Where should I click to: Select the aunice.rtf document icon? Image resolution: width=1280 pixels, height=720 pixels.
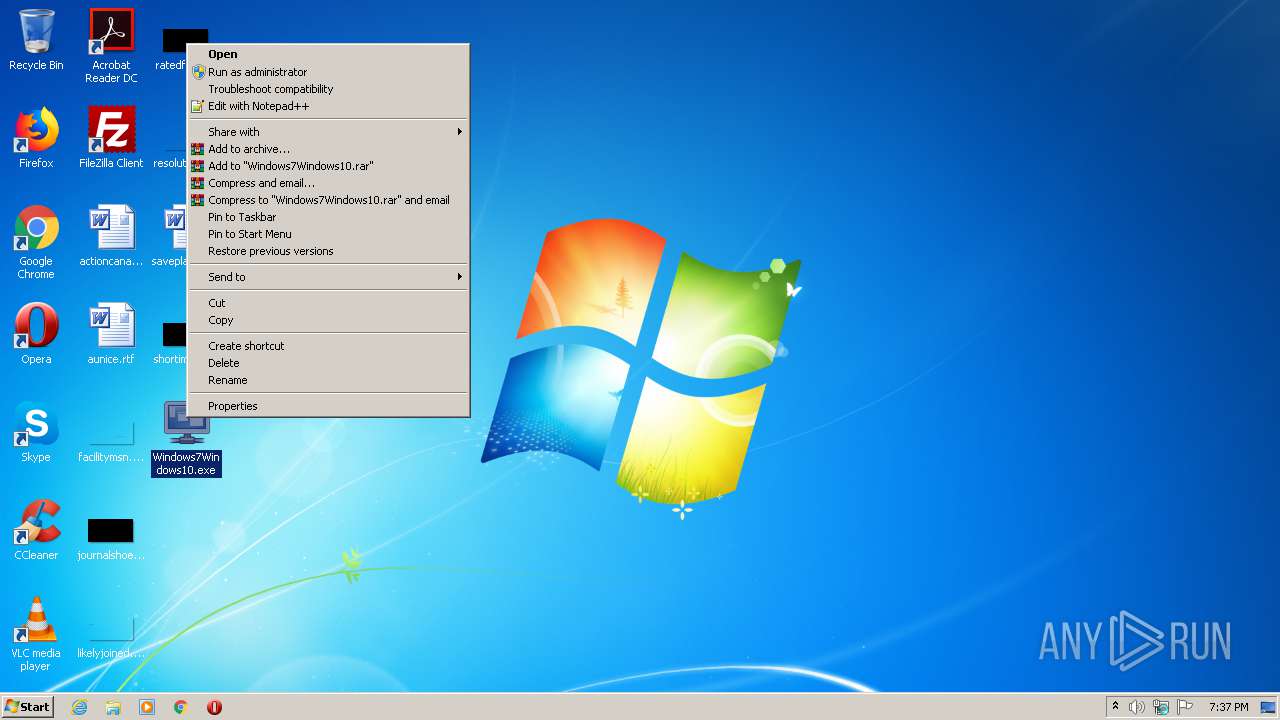point(111,334)
